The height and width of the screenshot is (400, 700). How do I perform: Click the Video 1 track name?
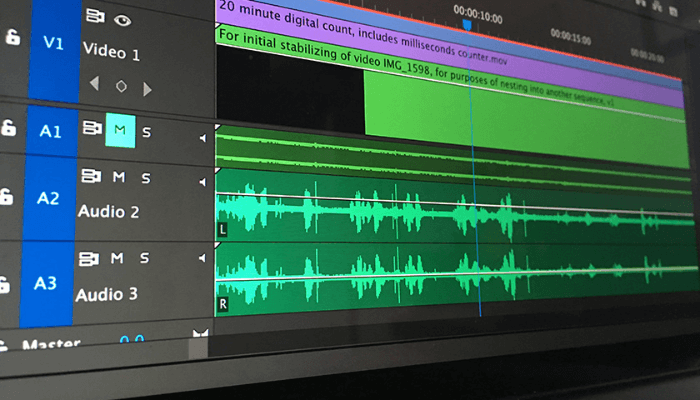tap(112, 51)
